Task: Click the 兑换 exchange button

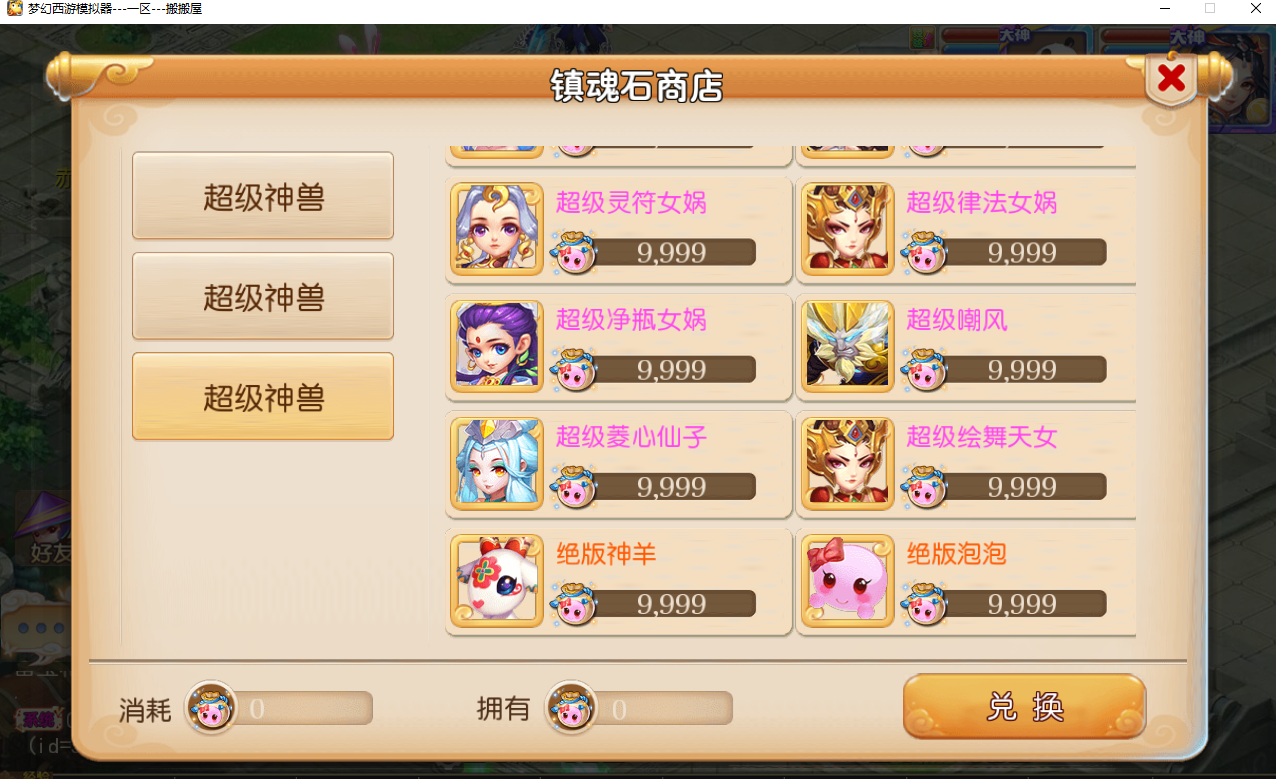Action: [1024, 707]
